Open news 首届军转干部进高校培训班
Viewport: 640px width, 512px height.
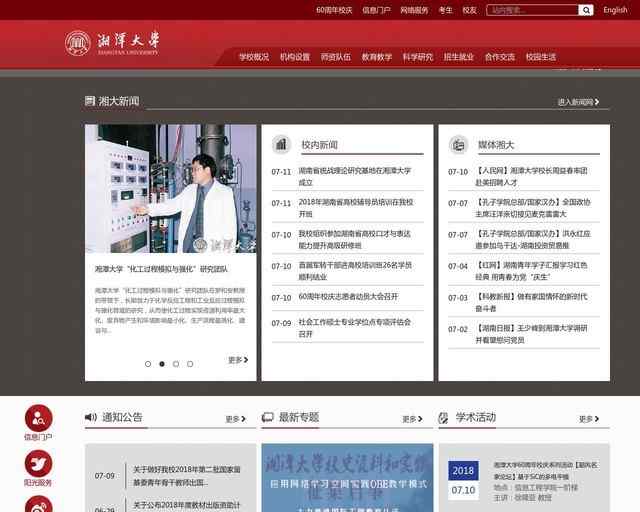355,271
